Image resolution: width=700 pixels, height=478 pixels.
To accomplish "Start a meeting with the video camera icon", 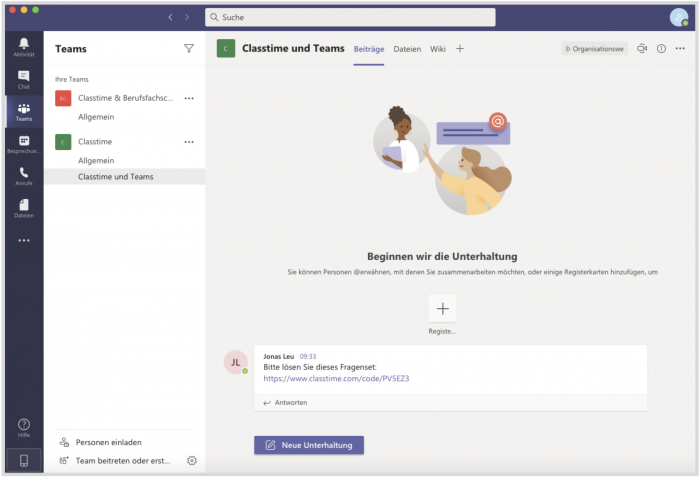I will (642, 49).
